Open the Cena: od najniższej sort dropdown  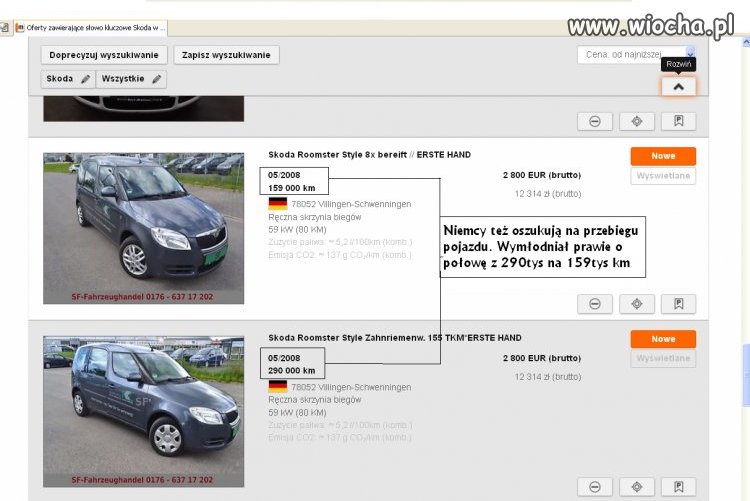636,55
